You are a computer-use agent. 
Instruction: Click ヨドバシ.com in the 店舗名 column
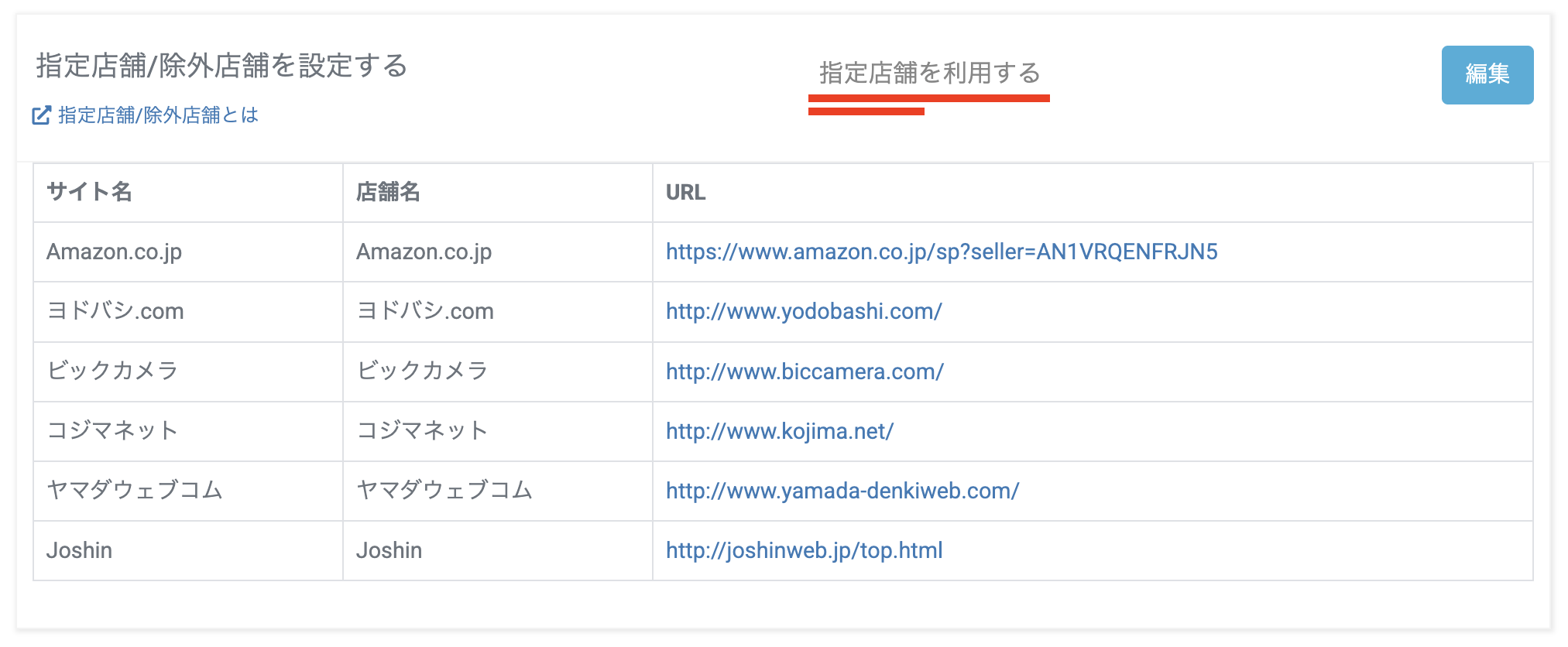[x=424, y=311]
